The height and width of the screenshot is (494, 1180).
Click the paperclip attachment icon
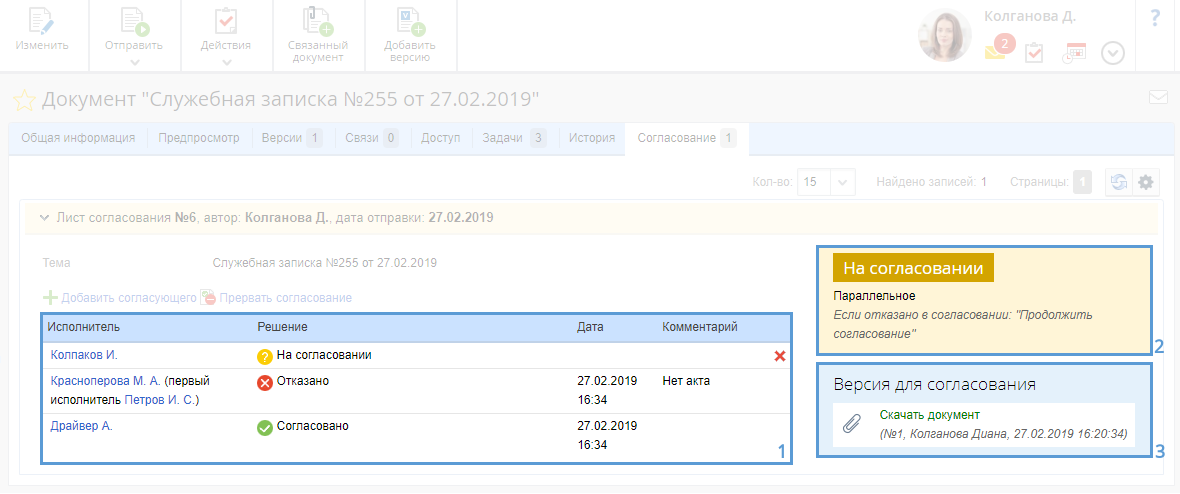click(851, 425)
